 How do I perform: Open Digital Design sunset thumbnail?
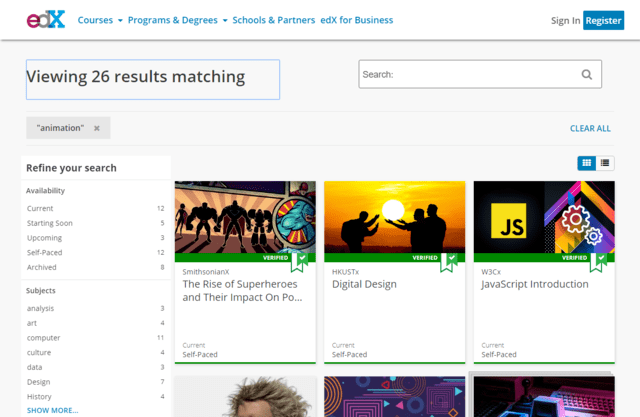[x=395, y=217]
